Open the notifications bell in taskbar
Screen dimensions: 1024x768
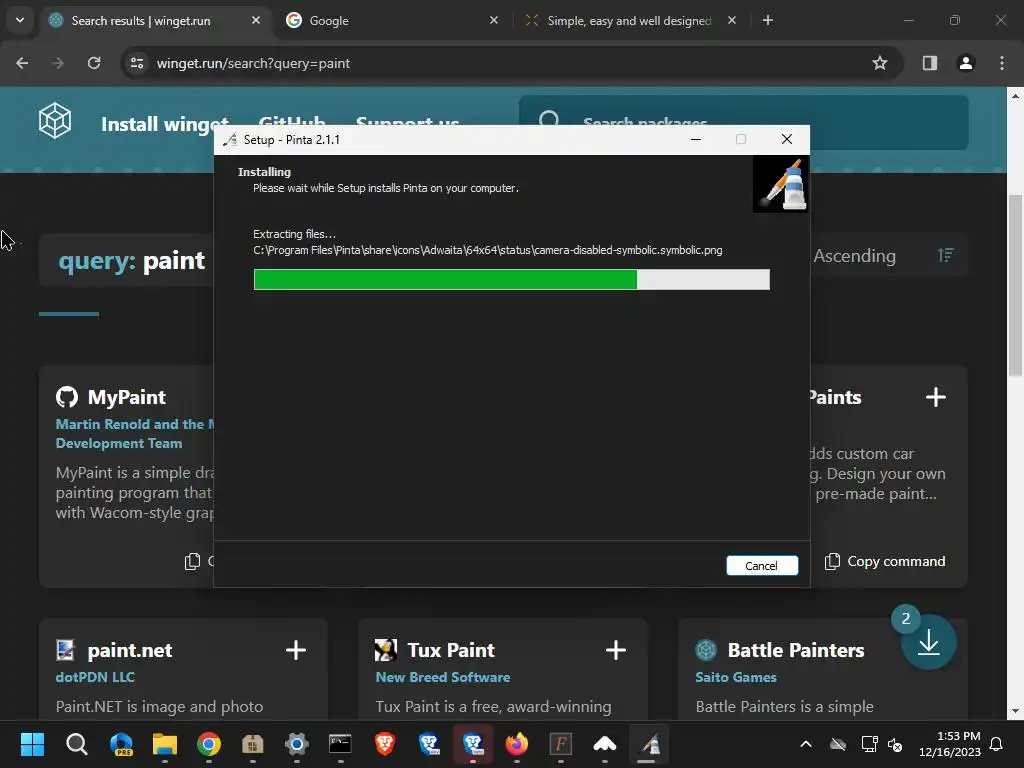click(997, 744)
